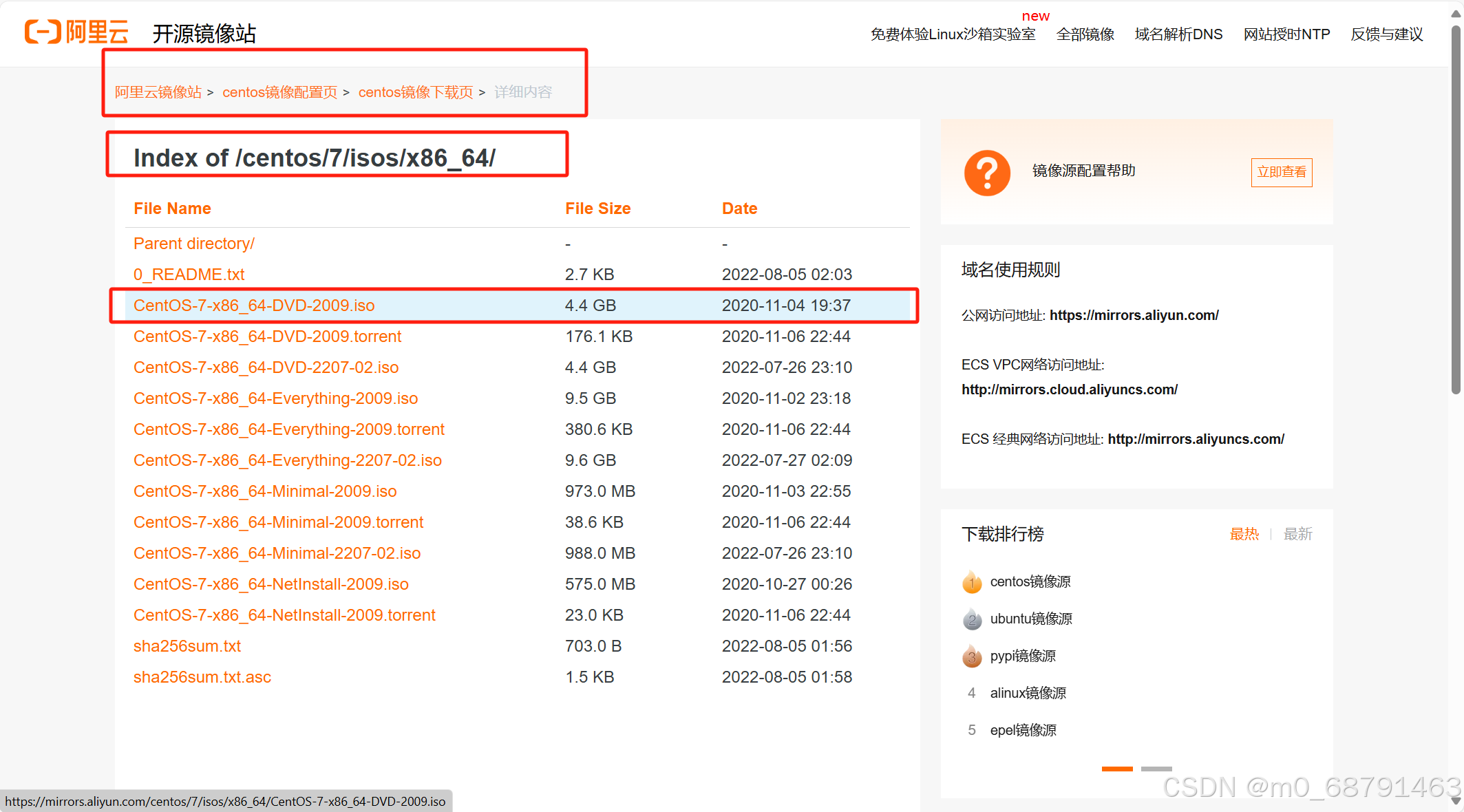The height and width of the screenshot is (812, 1464).
Task: Click the bronze rank 3 flame icon
Action: point(971,656)
